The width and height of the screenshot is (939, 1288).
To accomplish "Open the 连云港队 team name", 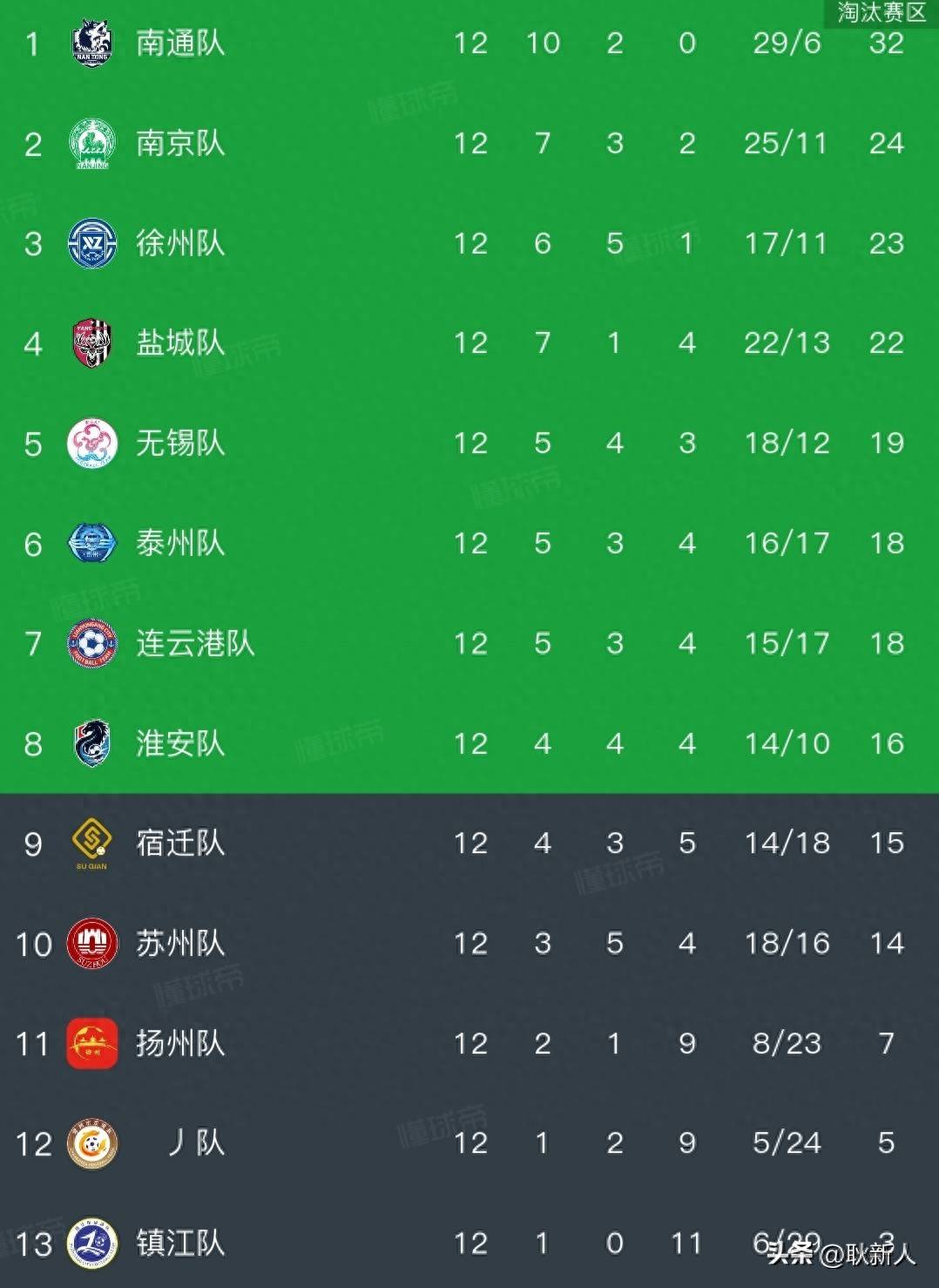I will 195,643.
